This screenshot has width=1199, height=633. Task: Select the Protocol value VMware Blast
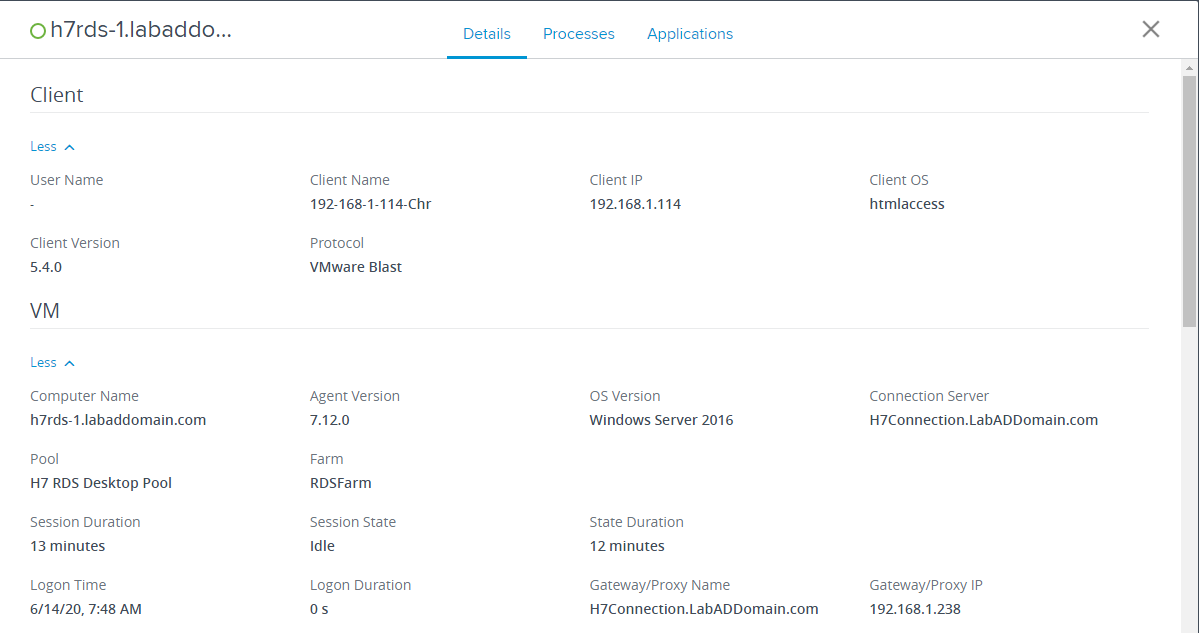pyautogui.click(x=355, y=267)
